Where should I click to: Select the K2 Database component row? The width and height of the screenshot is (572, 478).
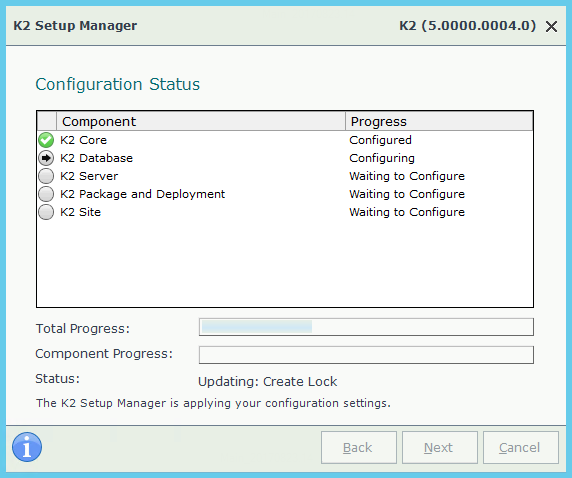285,158
